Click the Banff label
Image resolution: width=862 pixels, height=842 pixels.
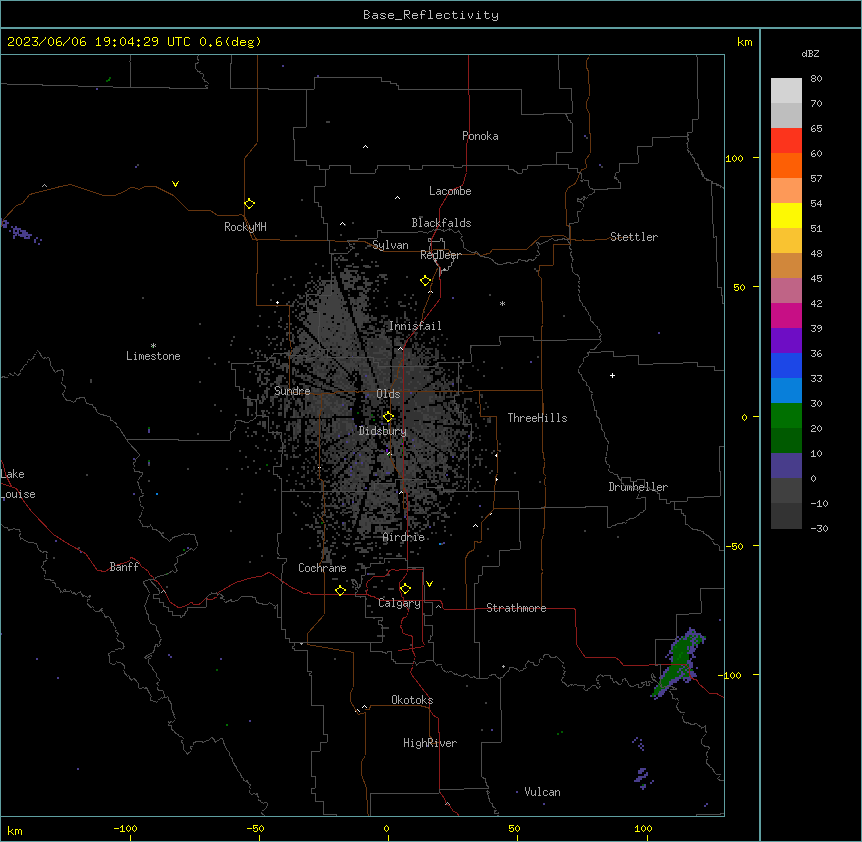pos(124,567)
